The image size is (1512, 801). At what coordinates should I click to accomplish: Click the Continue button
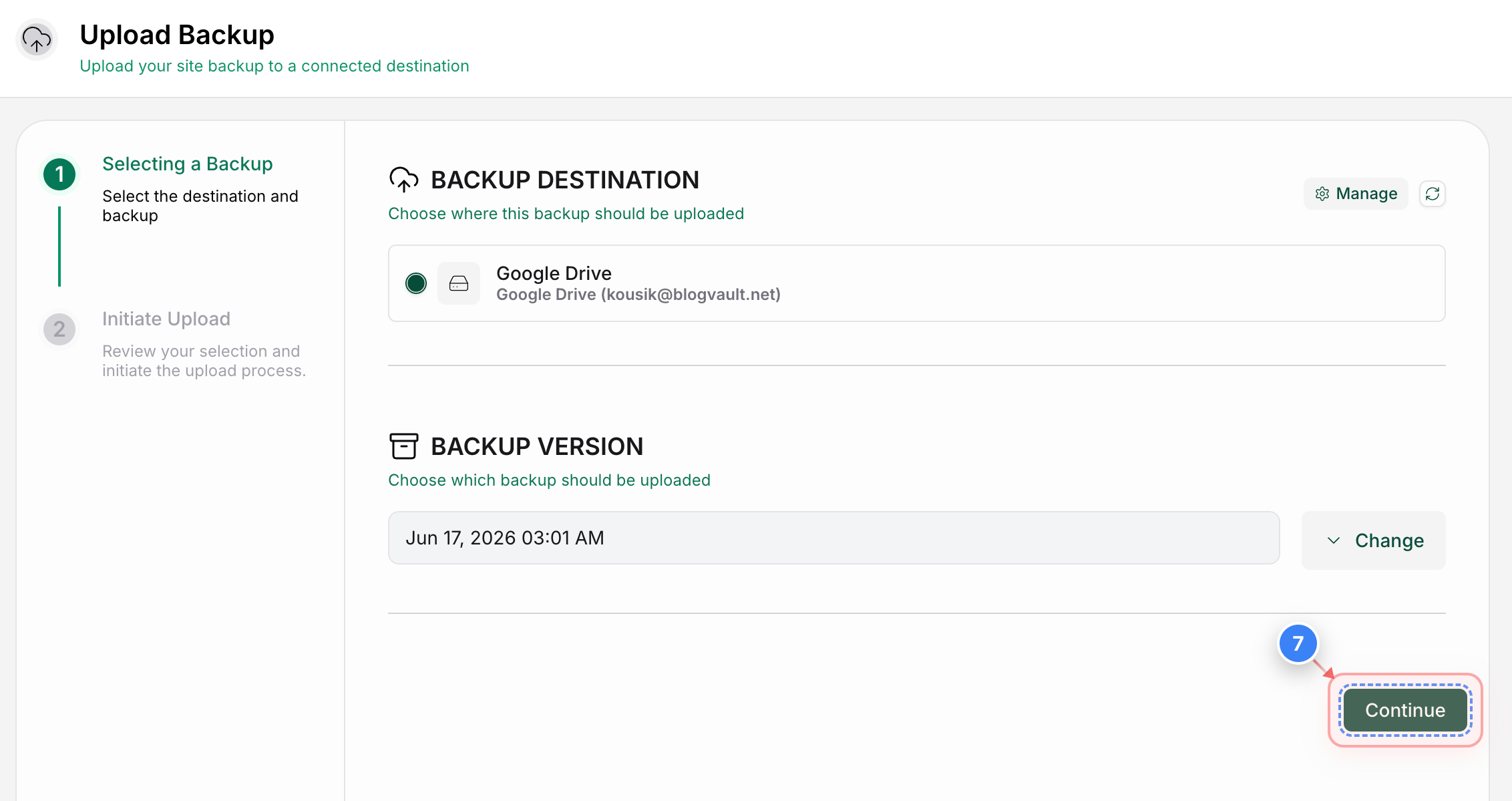click(x=1405, y=710)
